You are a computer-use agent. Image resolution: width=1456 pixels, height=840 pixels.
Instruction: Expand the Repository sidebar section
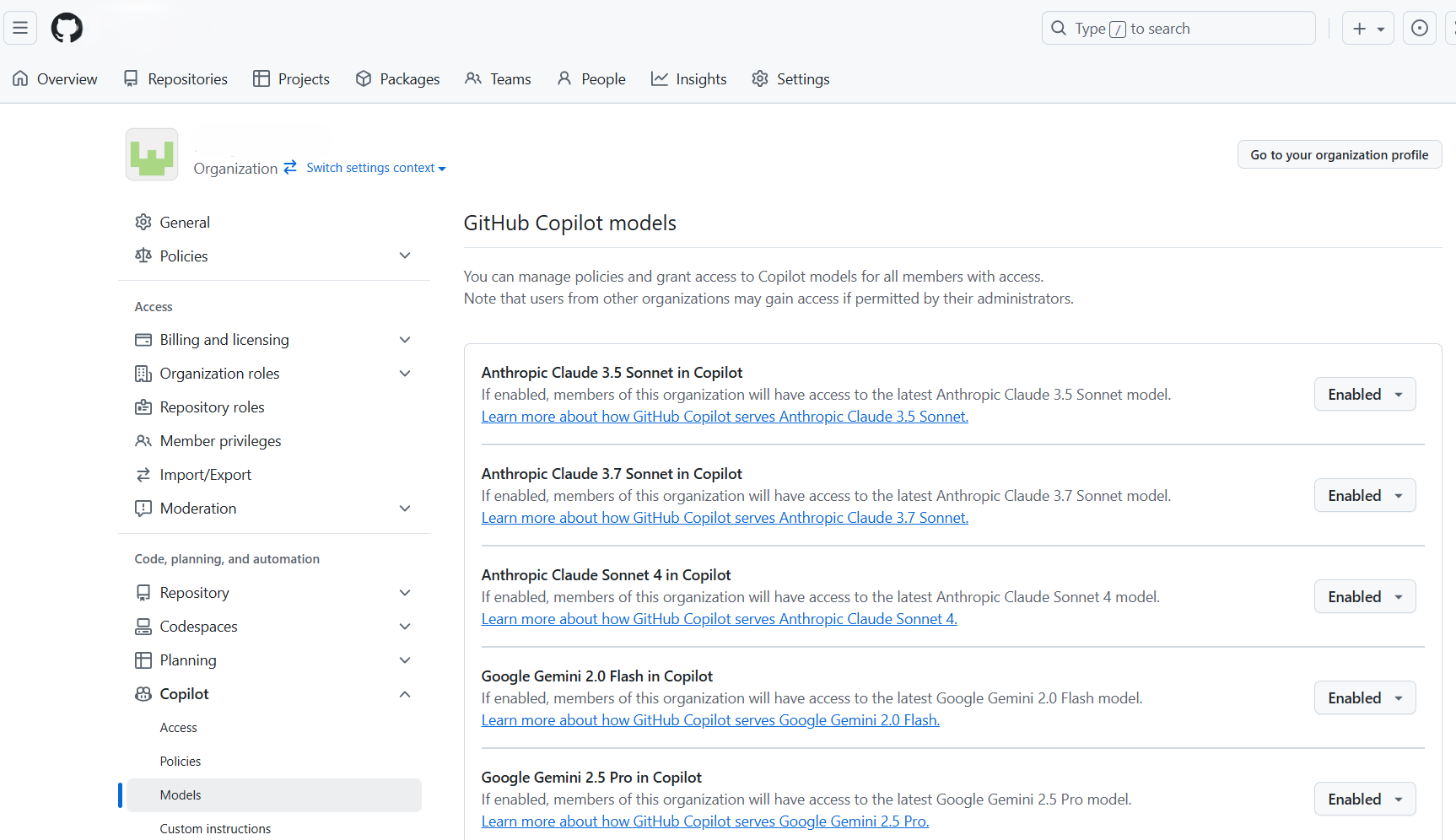coord(405,593)
